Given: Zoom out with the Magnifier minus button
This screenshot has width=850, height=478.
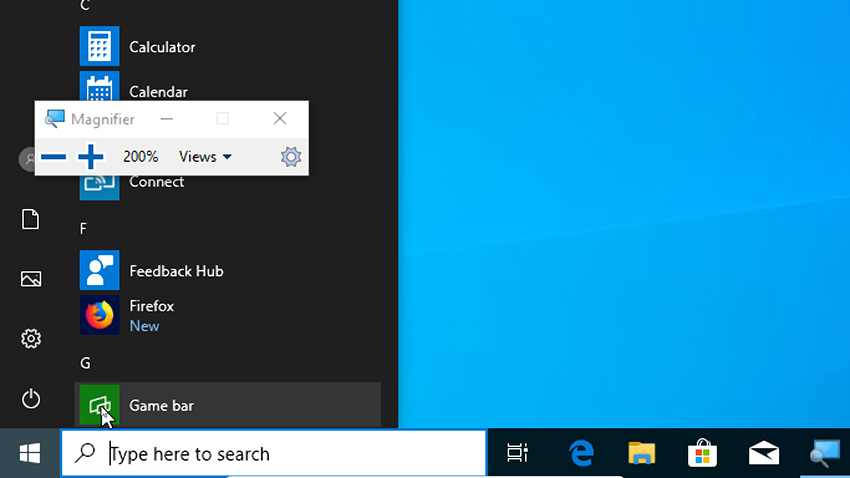Looking at the screenshot, I should [54, 157].
